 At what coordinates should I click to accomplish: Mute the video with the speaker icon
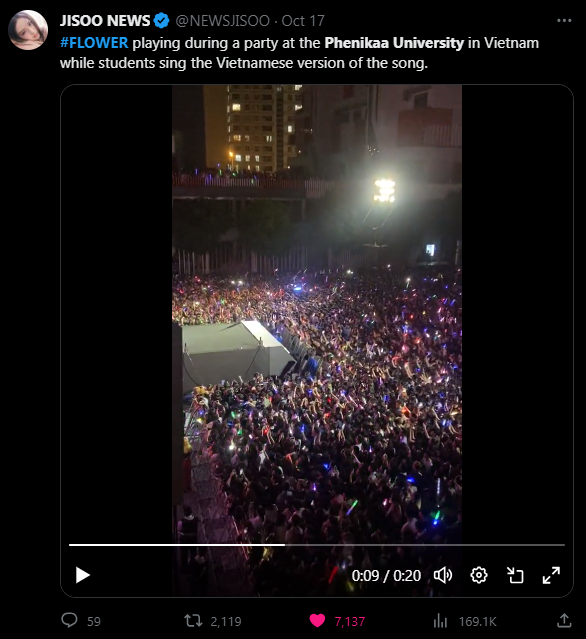(x=443, y=575)
